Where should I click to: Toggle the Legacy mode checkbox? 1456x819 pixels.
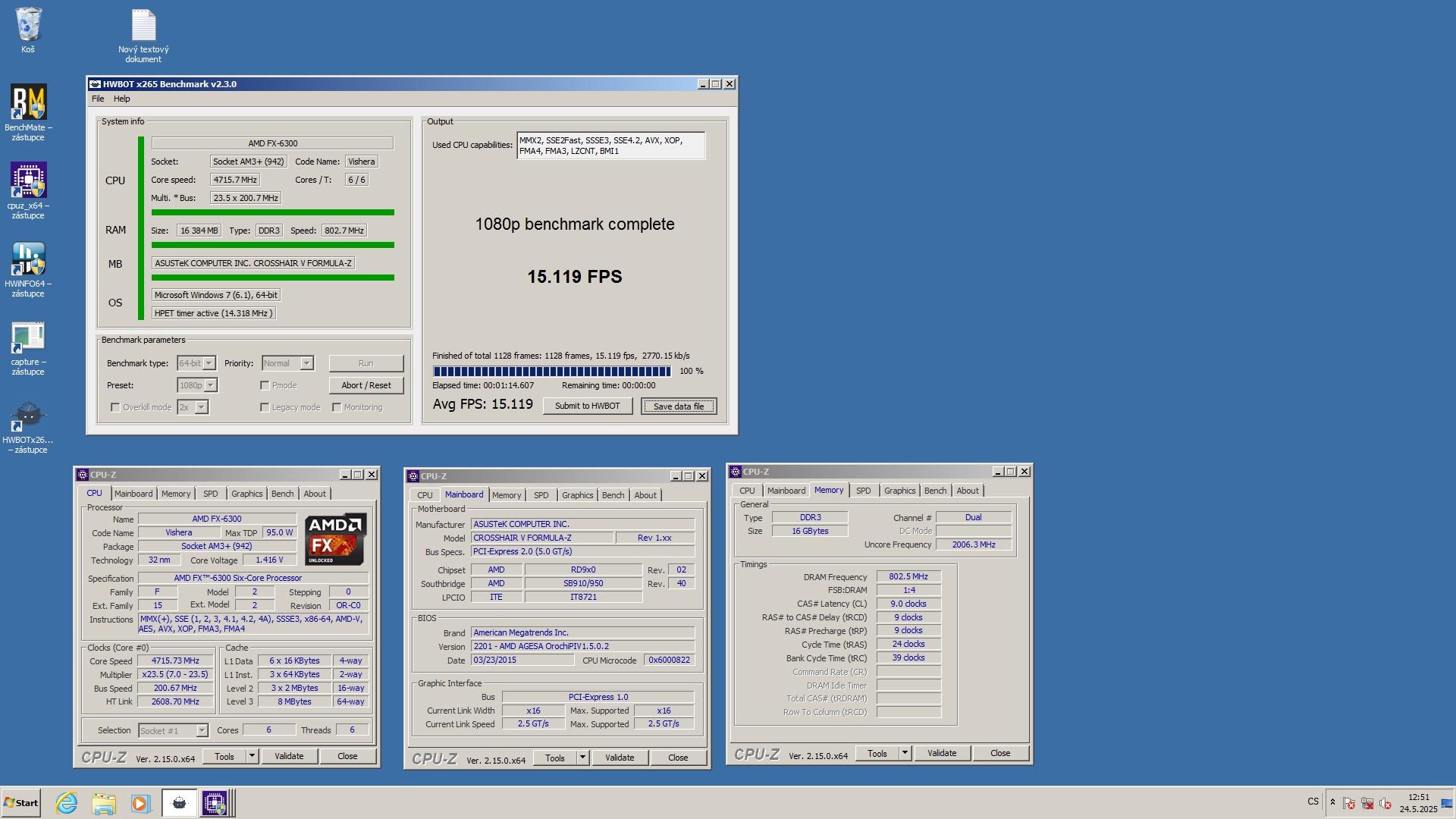click(265, 407)
